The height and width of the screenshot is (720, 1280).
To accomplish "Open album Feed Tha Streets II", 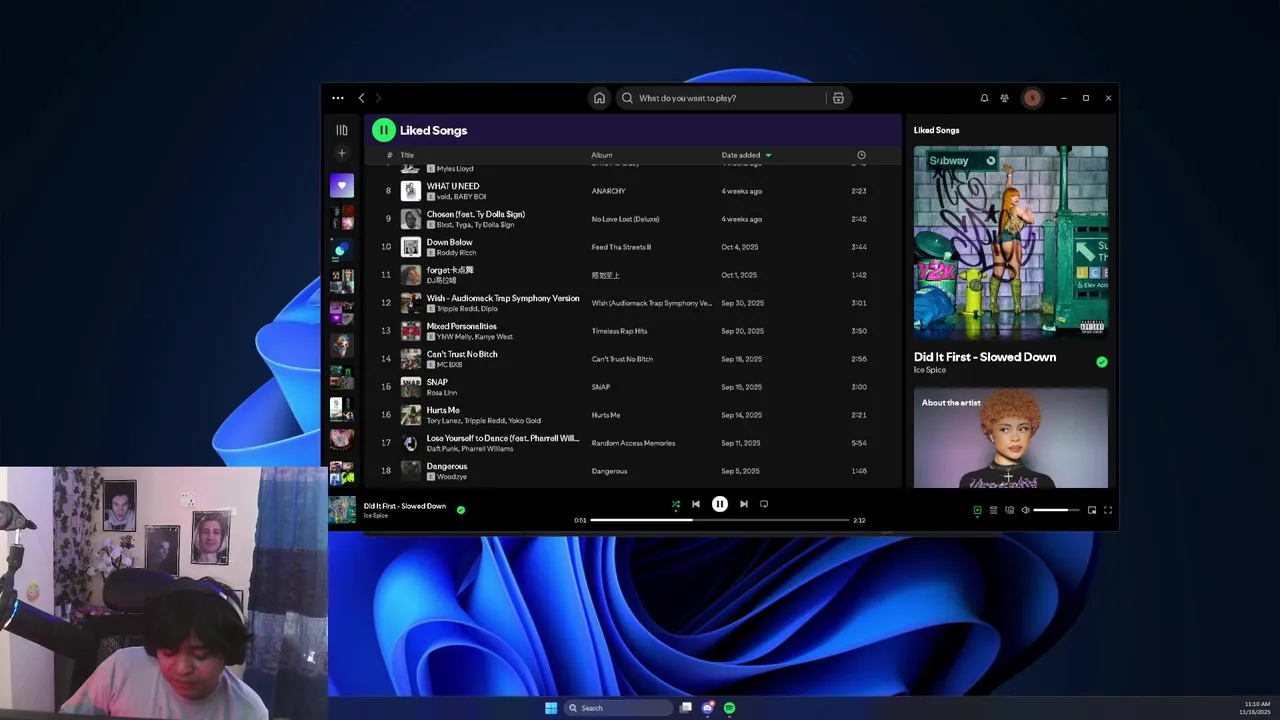I will [621, 247].
